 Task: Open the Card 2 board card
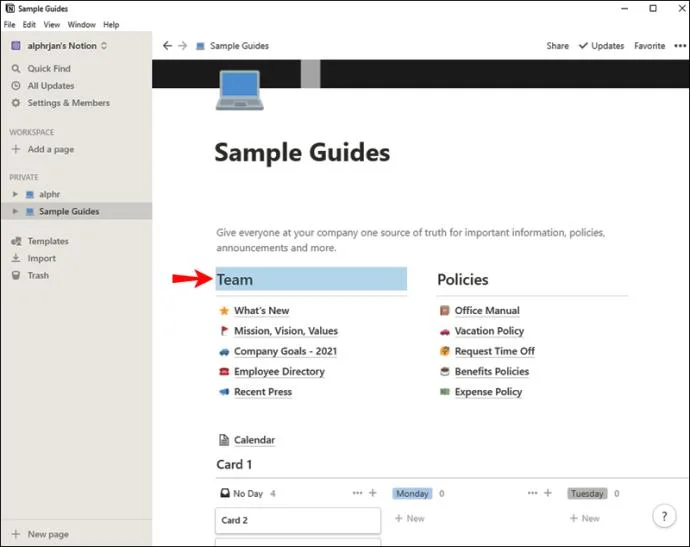(298, 520)
